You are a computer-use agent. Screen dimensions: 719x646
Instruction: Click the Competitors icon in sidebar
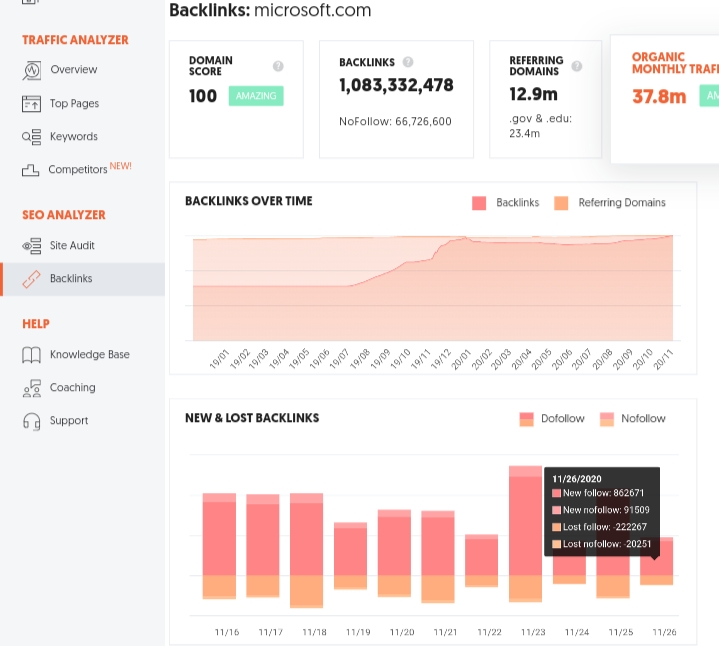point(30,171)
